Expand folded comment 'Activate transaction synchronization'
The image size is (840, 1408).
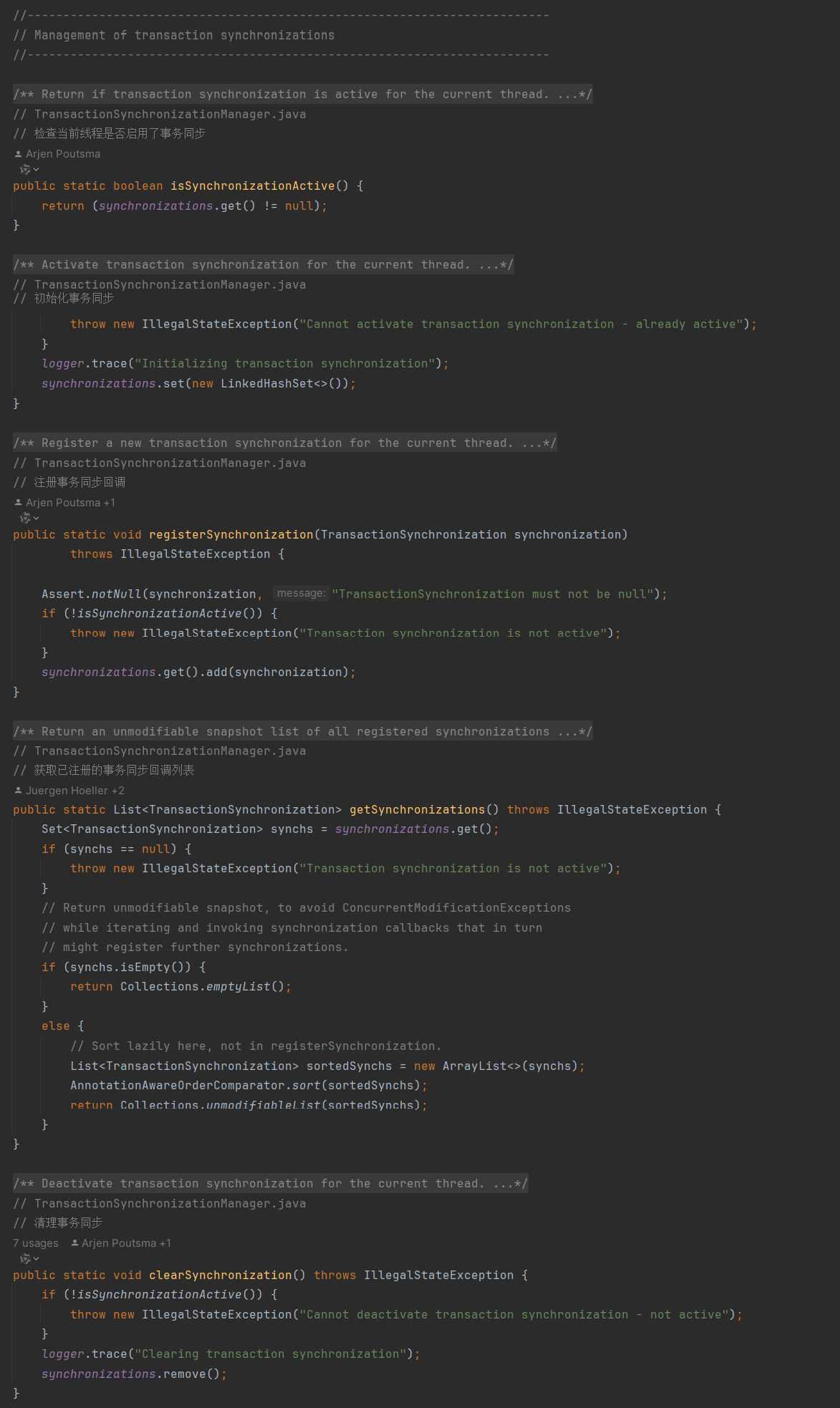(x=264, y=265)
